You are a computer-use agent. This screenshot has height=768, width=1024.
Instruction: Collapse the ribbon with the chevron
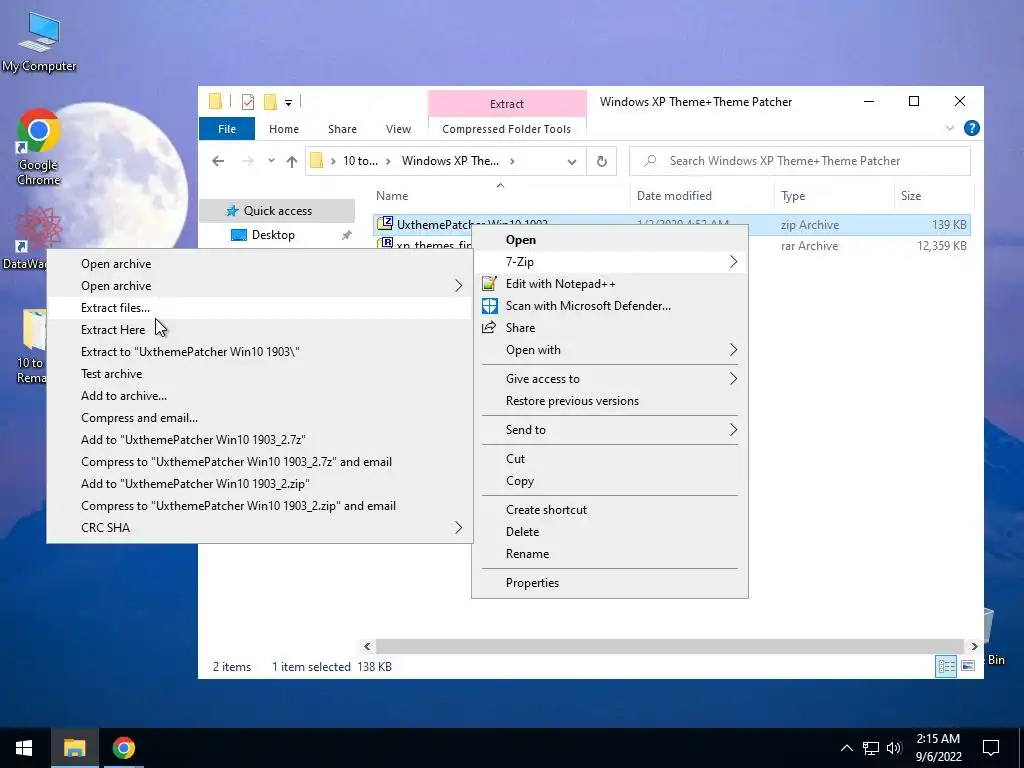click(950, 128)
